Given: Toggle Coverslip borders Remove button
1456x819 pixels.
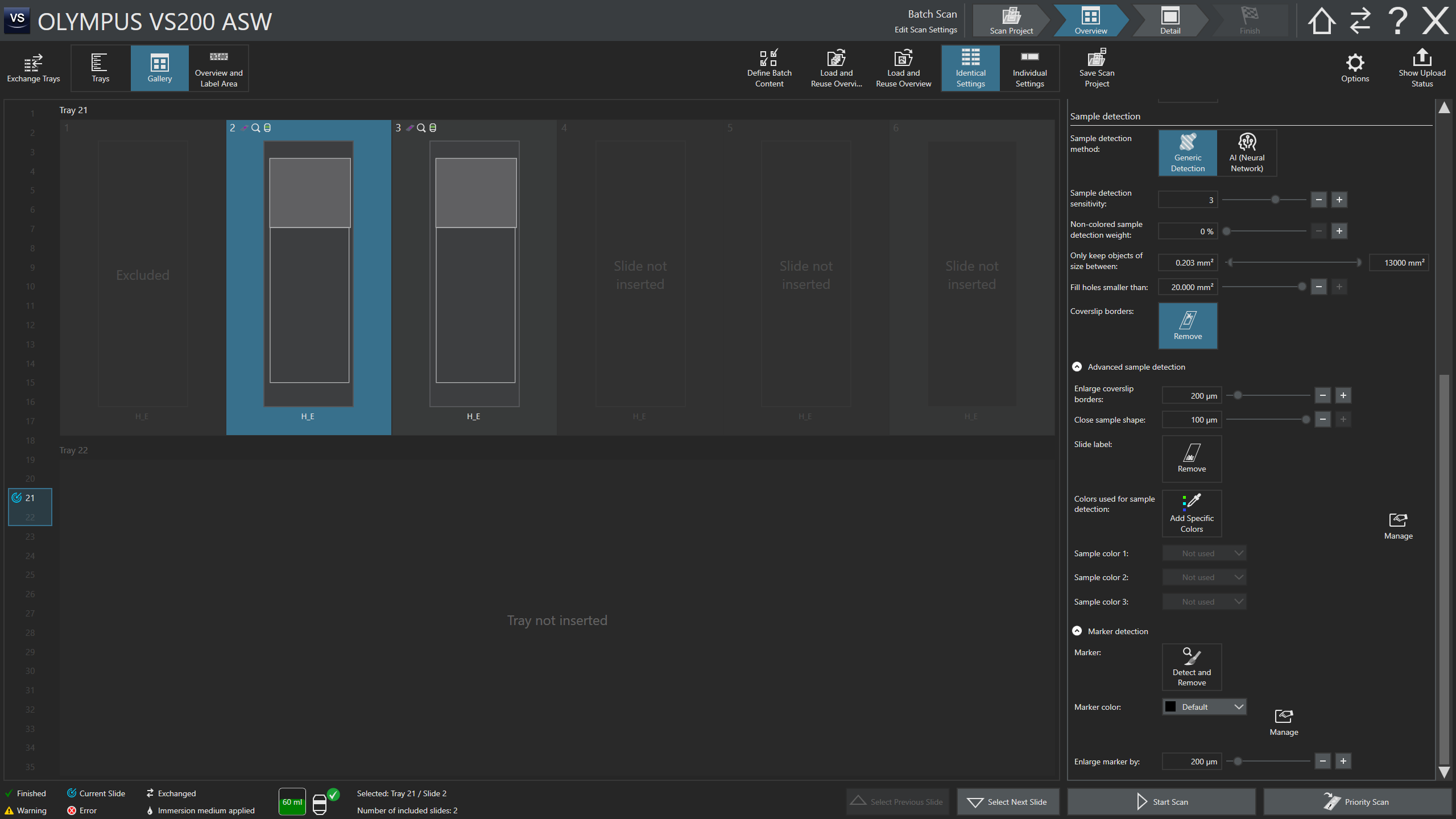Looking at the screenshot, I should click(x=1188, y=325).
